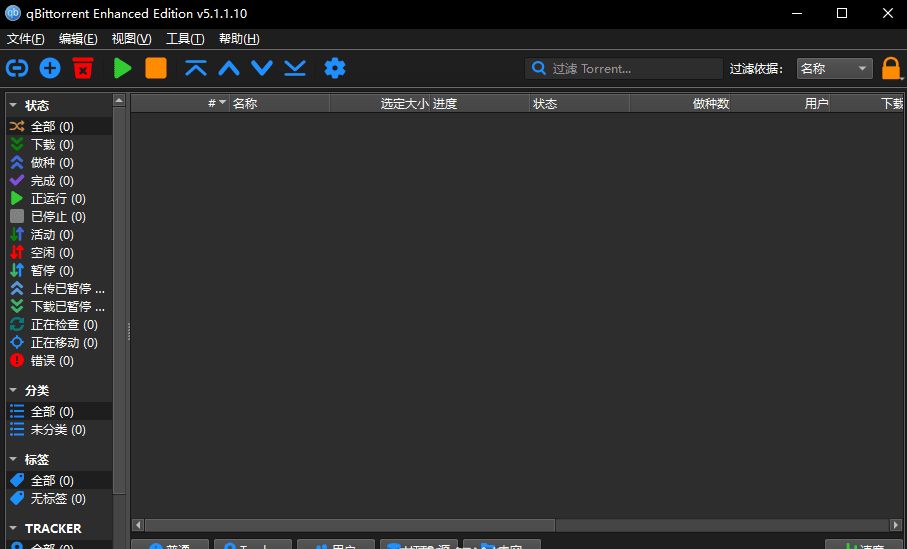Click the sidebar vertical scrollbar thumb
The width and height of the screenshot is (907, 549).
coord(119,301)
